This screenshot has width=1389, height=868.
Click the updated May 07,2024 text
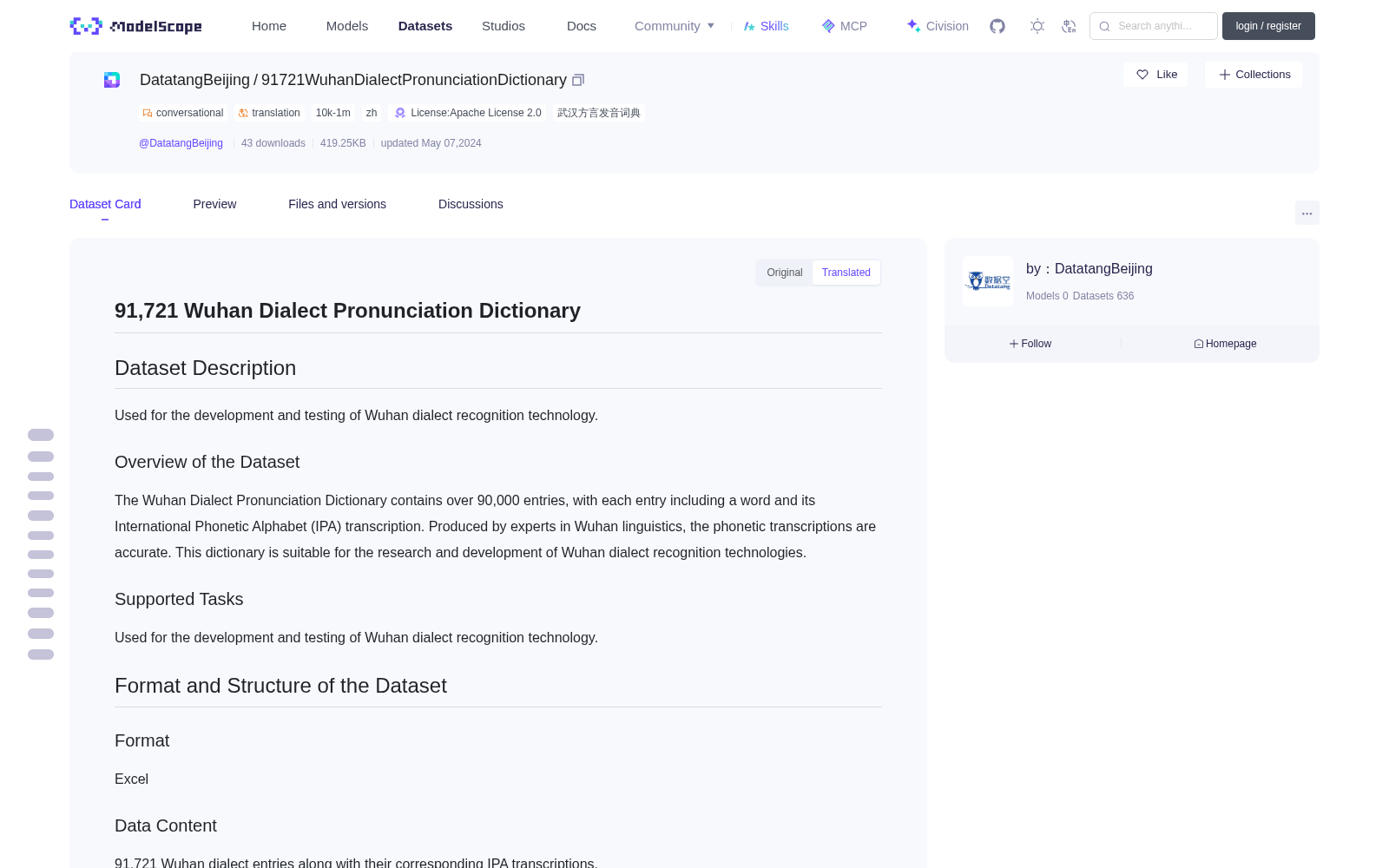click(431, 143)
